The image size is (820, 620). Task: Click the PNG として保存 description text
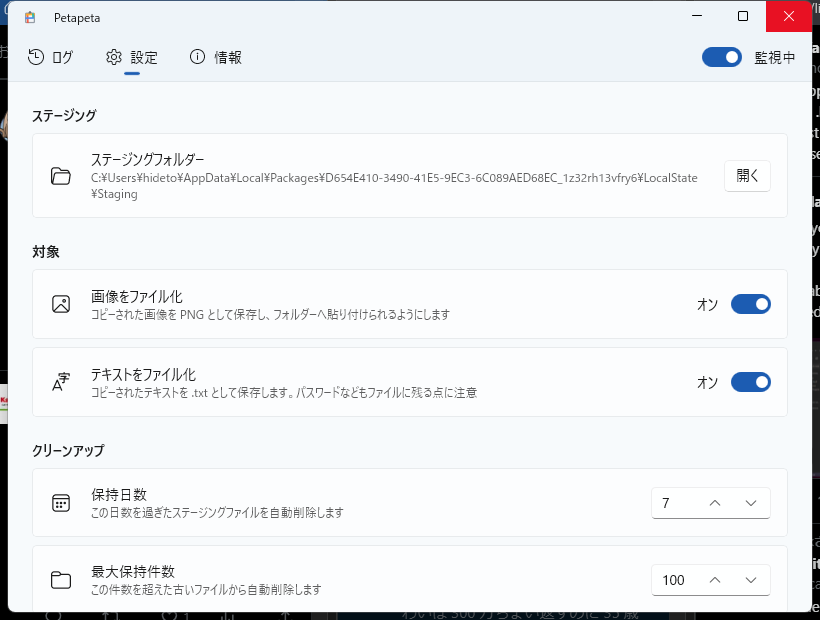point(270,315)
